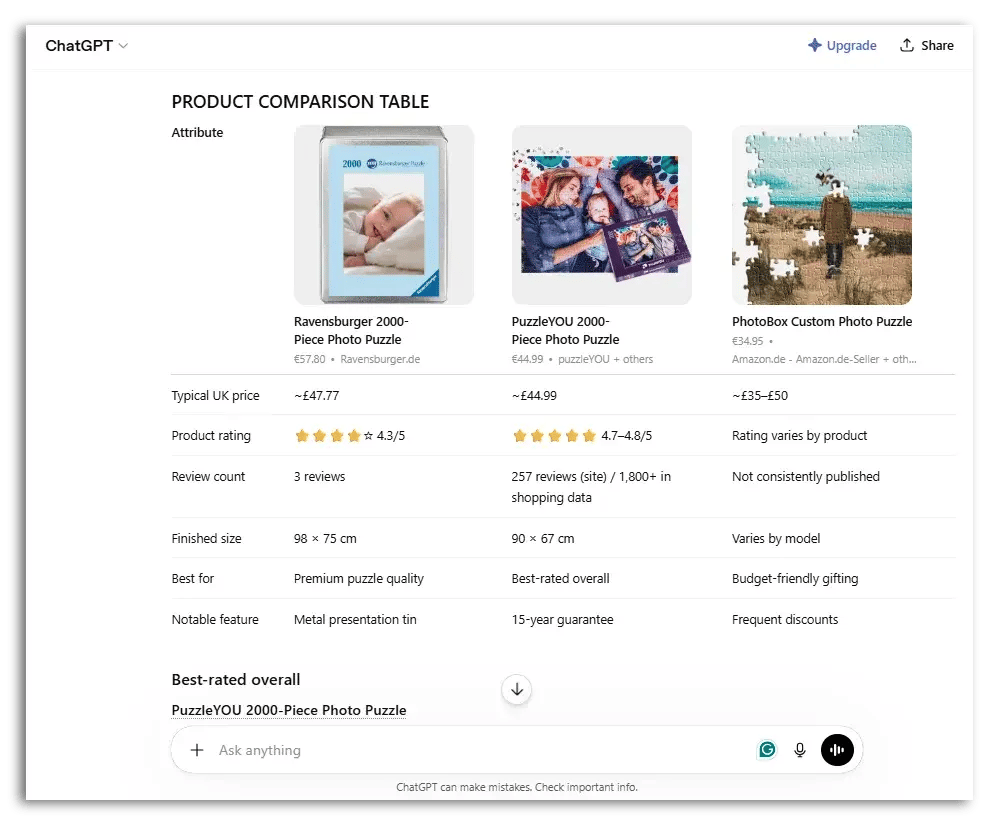The image size is (1000, 825).
Task: Click the Frequent discounts cell
Action: (x=785, y=619)
